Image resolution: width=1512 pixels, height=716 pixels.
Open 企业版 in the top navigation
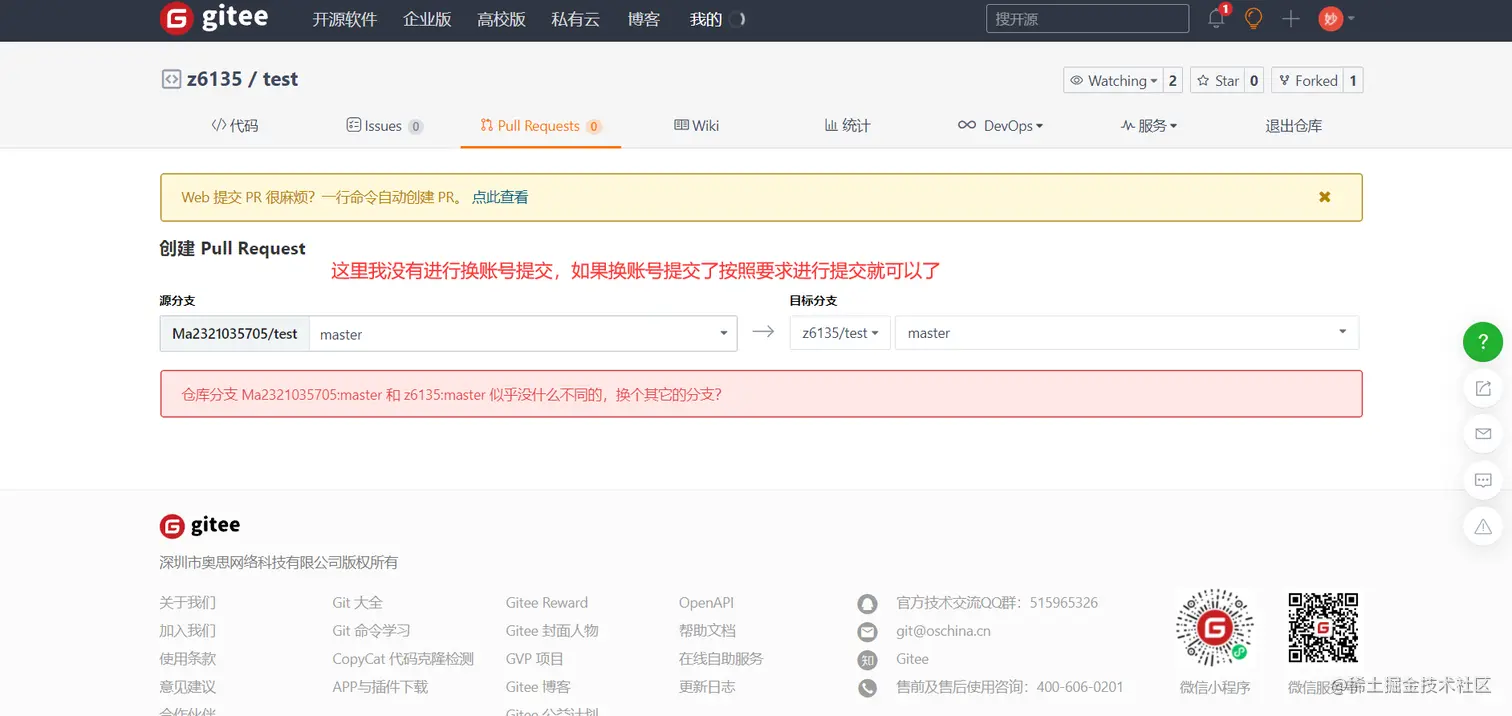tap(427, 19)
